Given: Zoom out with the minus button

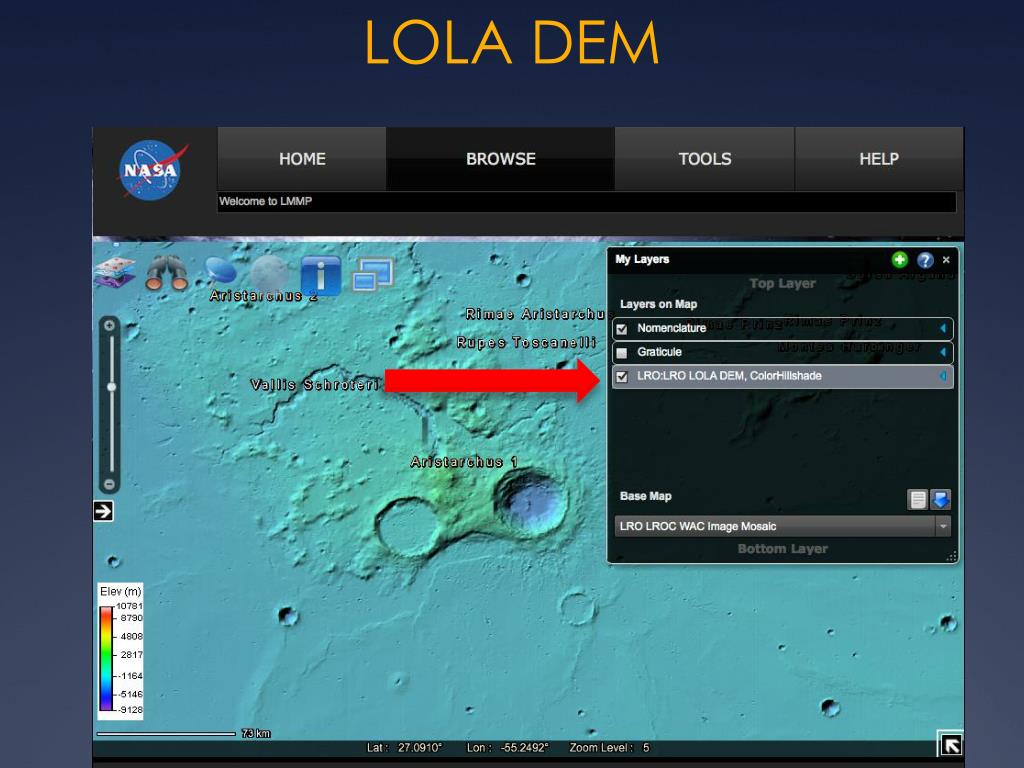Looking at the screenshot, I should click(110, 485).
